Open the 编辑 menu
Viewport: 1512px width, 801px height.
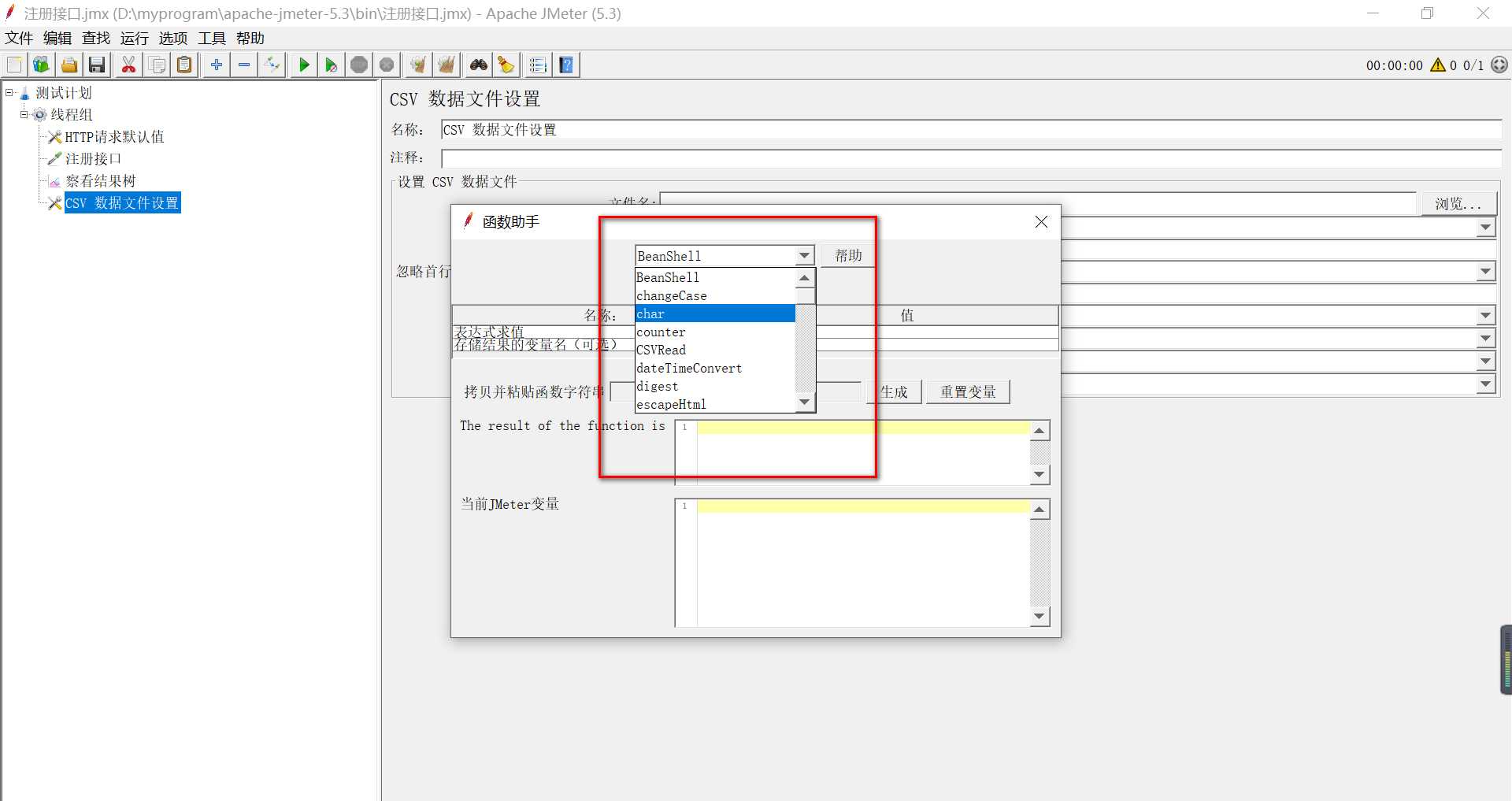(57, 39)
